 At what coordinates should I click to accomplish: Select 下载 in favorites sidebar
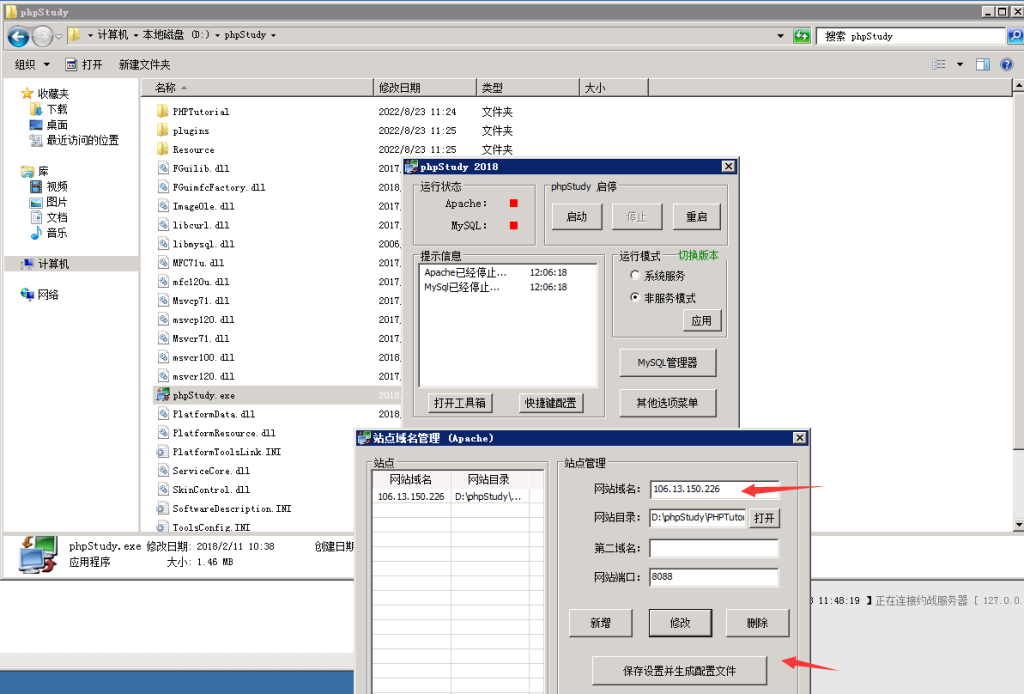point(57,109)
